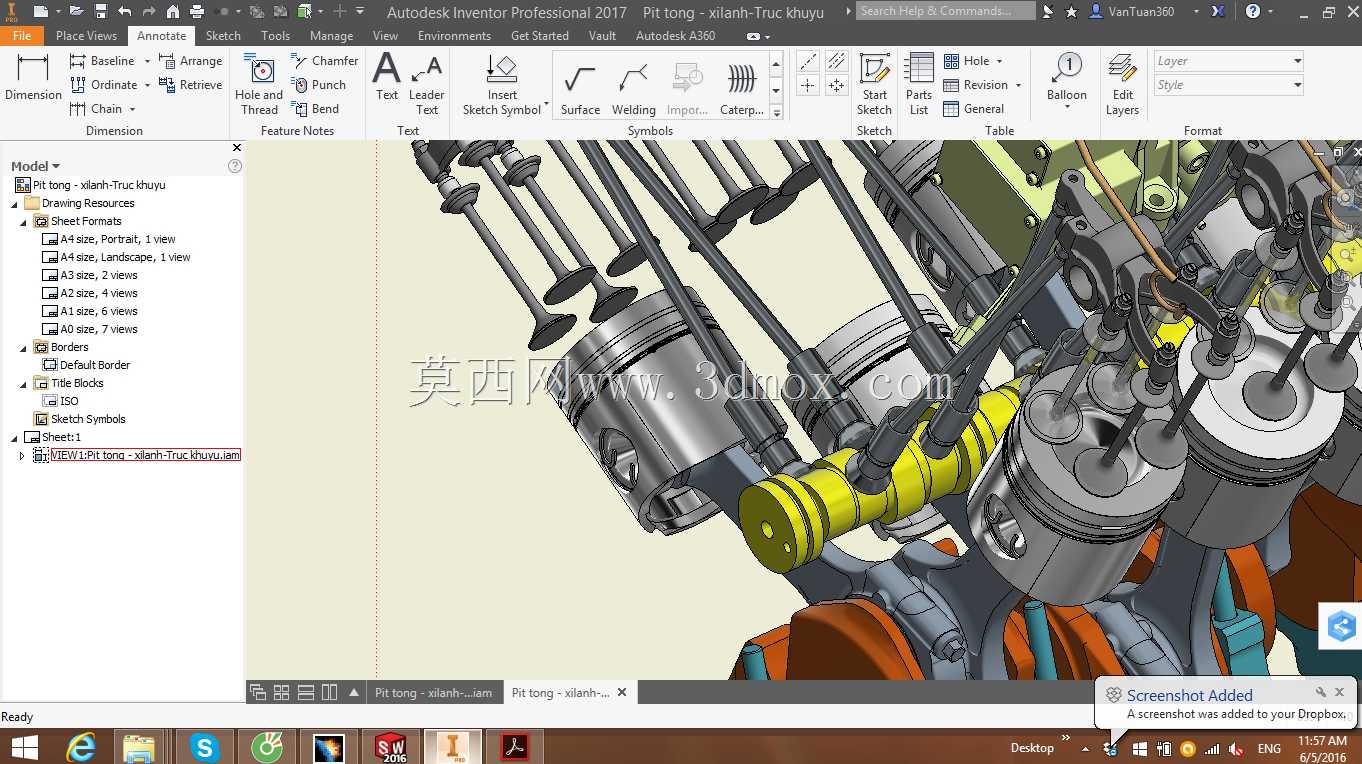Save the drawing from quick access toolbar

101,12
